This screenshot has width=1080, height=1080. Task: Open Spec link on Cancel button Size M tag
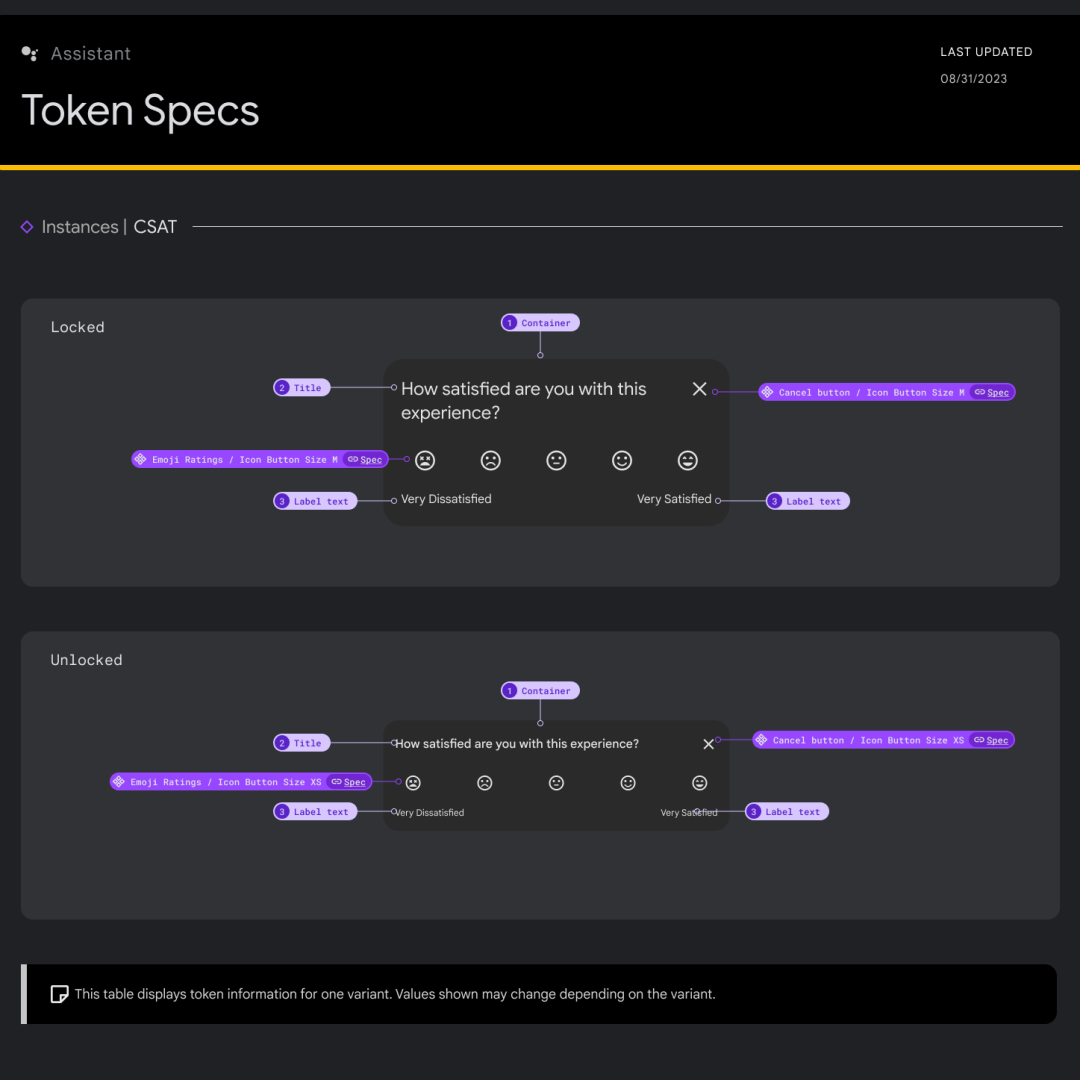tap(992, 393)
